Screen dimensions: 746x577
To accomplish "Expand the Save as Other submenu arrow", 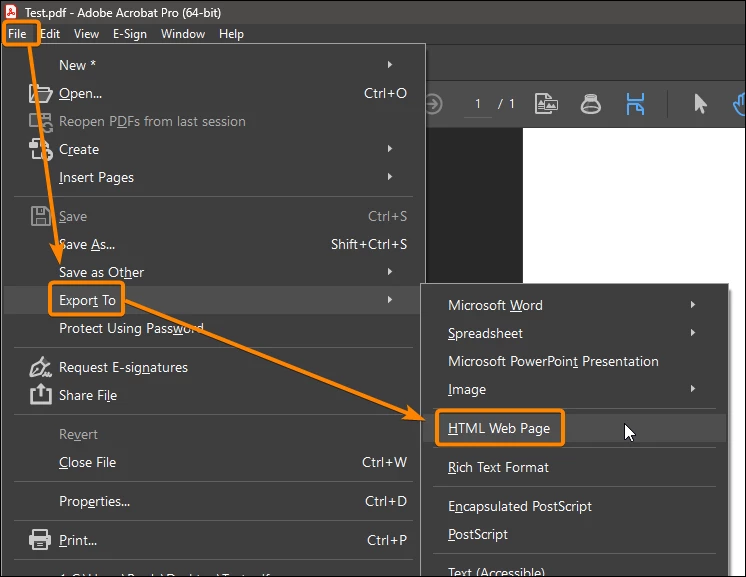I will click(x=390, y=271).
